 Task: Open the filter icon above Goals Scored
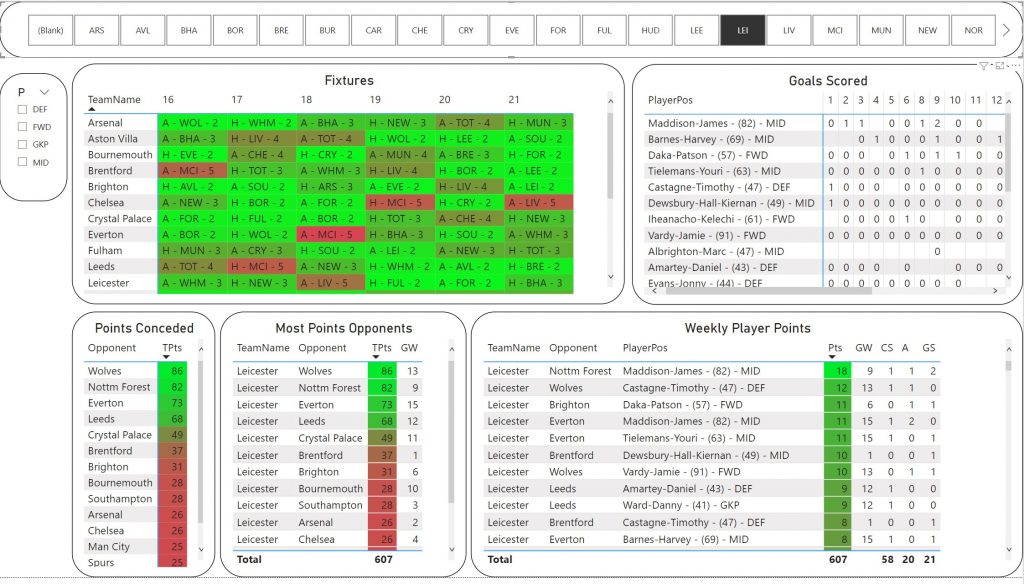pyautogui.click(x=984, y=66)
